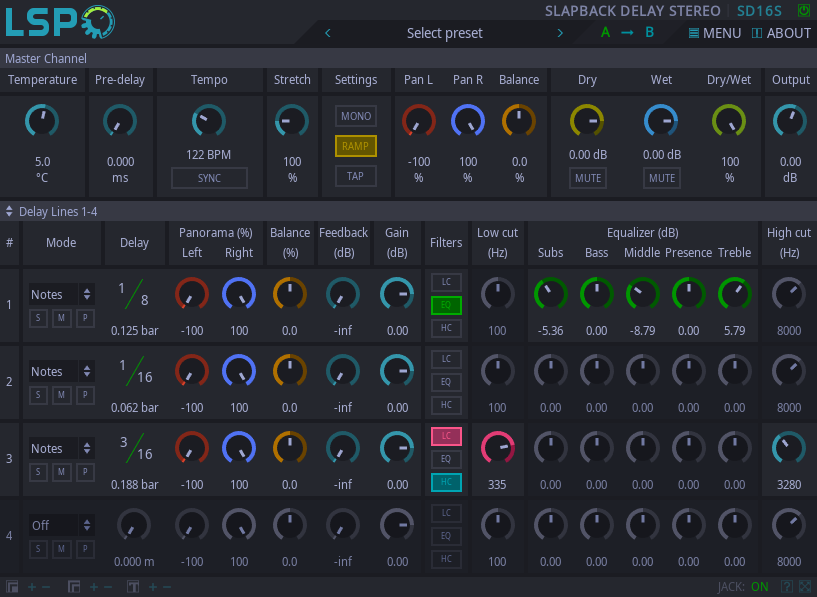Solo delay line 1 with S button

point(38,318)
